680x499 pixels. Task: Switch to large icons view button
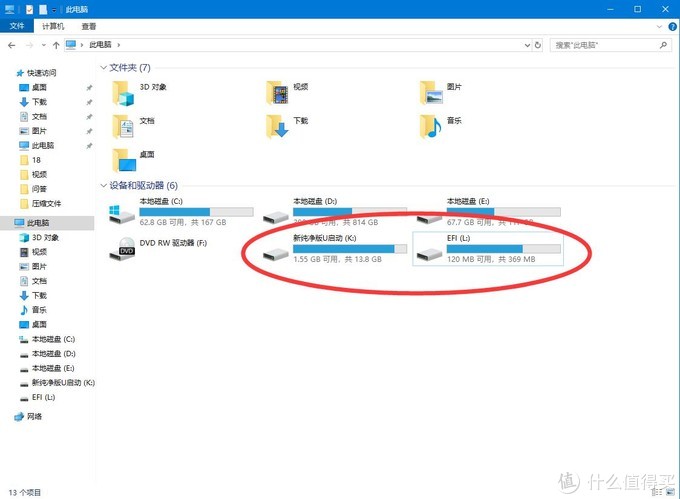pyautogui.click(x=671, y=492)
